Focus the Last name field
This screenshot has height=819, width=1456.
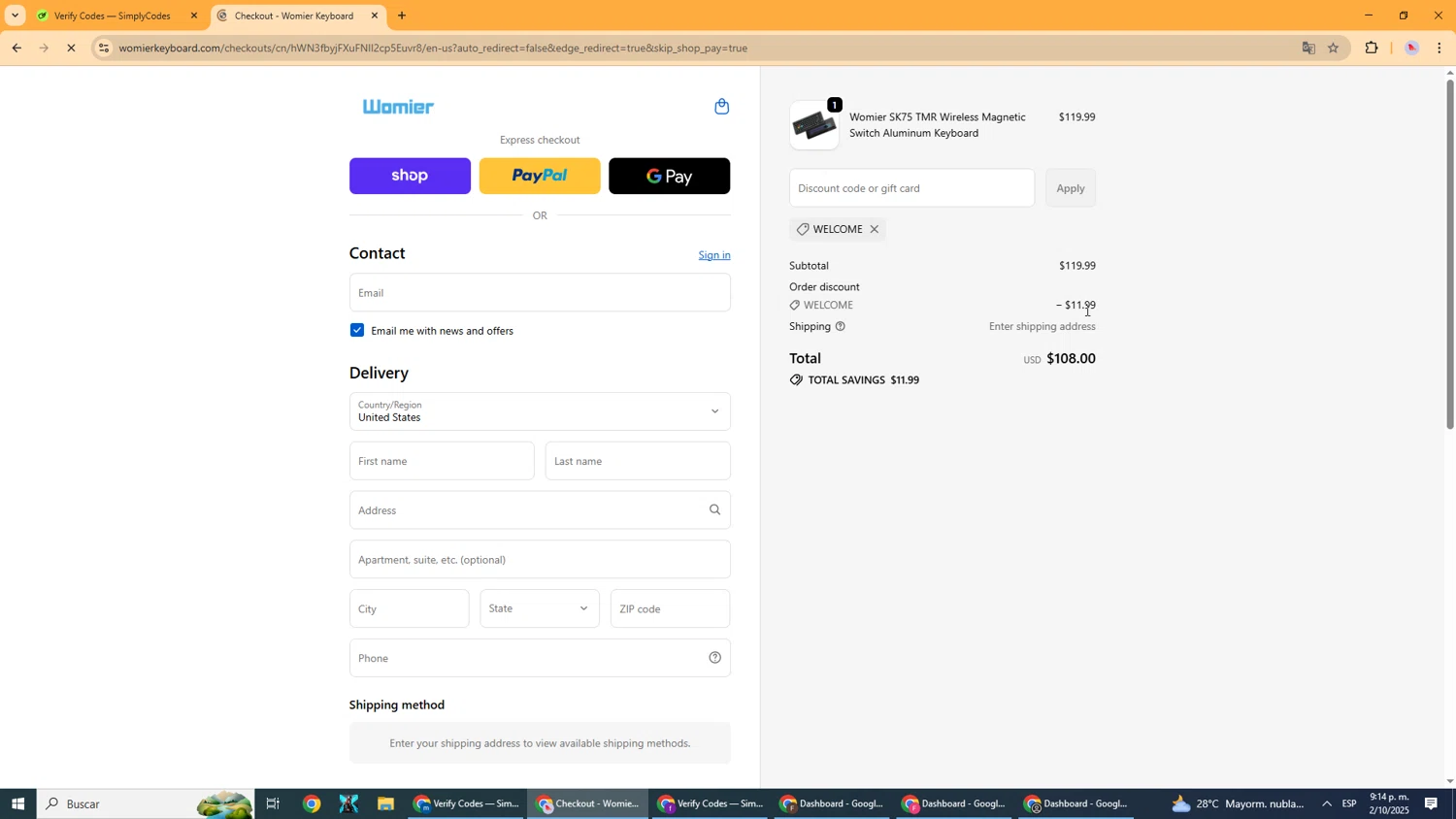tap(638, 461)
